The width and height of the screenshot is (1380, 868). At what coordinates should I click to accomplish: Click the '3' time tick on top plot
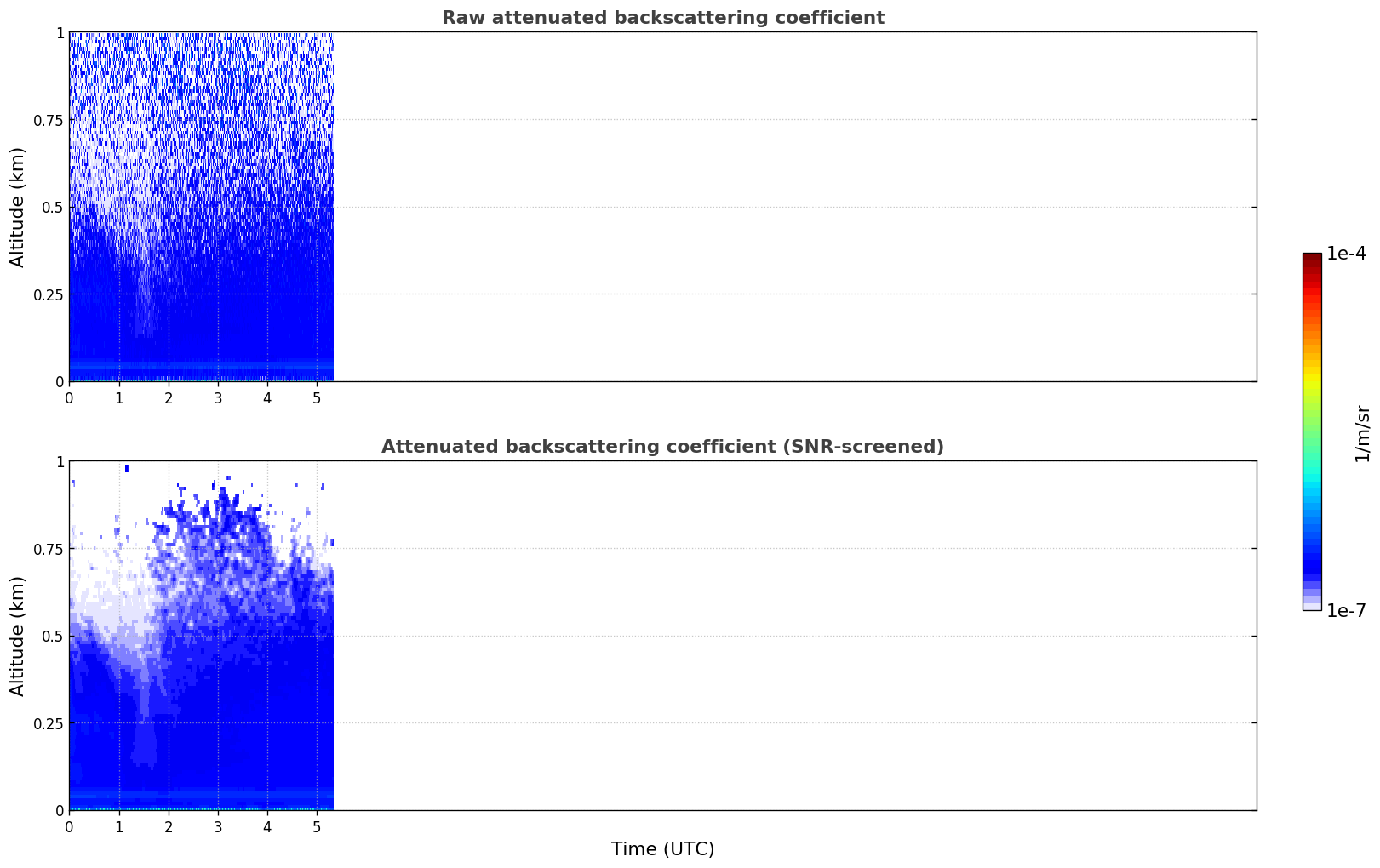click(218, 397)
